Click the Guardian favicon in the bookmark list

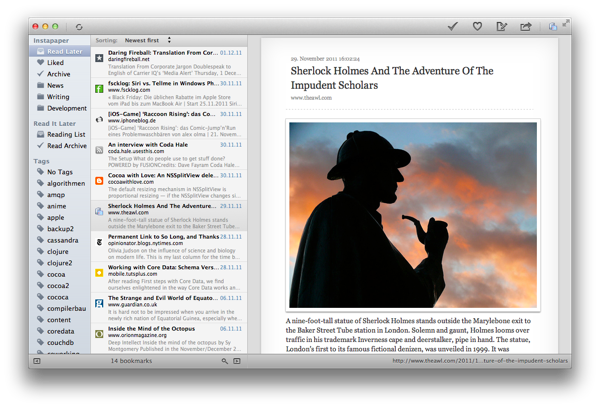pos(99,303)
